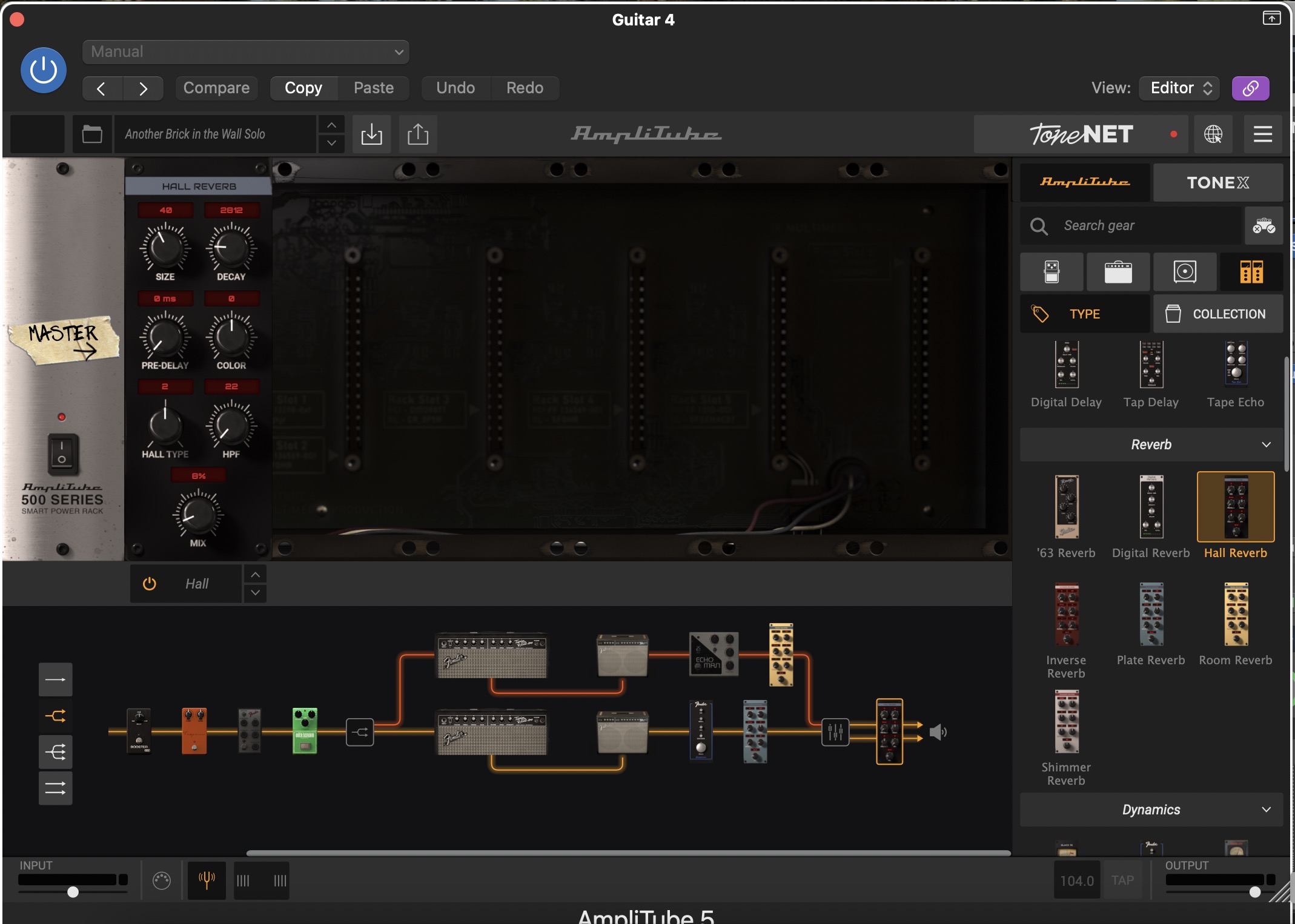
Task: Click the Search gear field
Action: (x=1131, y=226)
